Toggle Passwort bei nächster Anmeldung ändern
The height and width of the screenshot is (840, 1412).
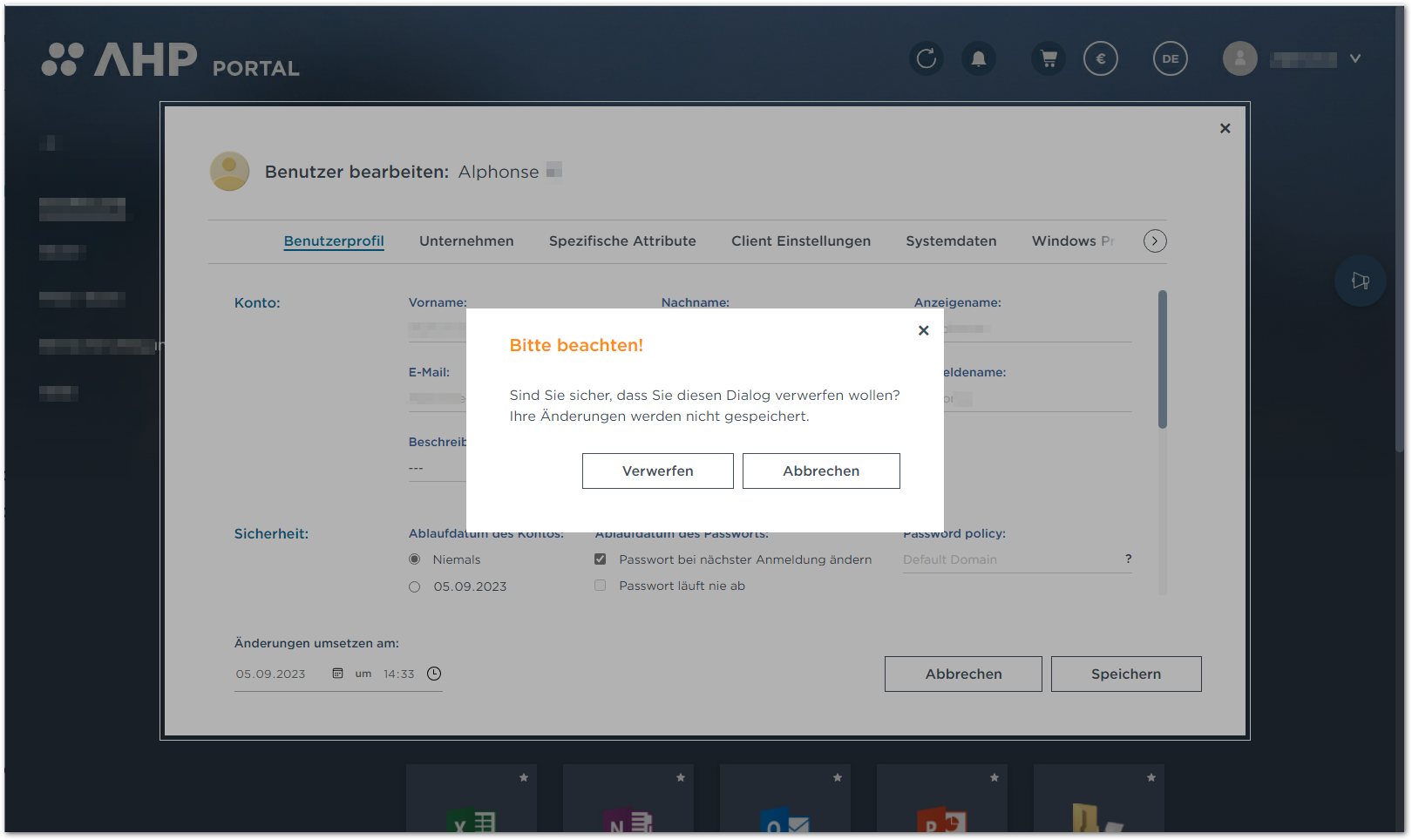[601, 559]
